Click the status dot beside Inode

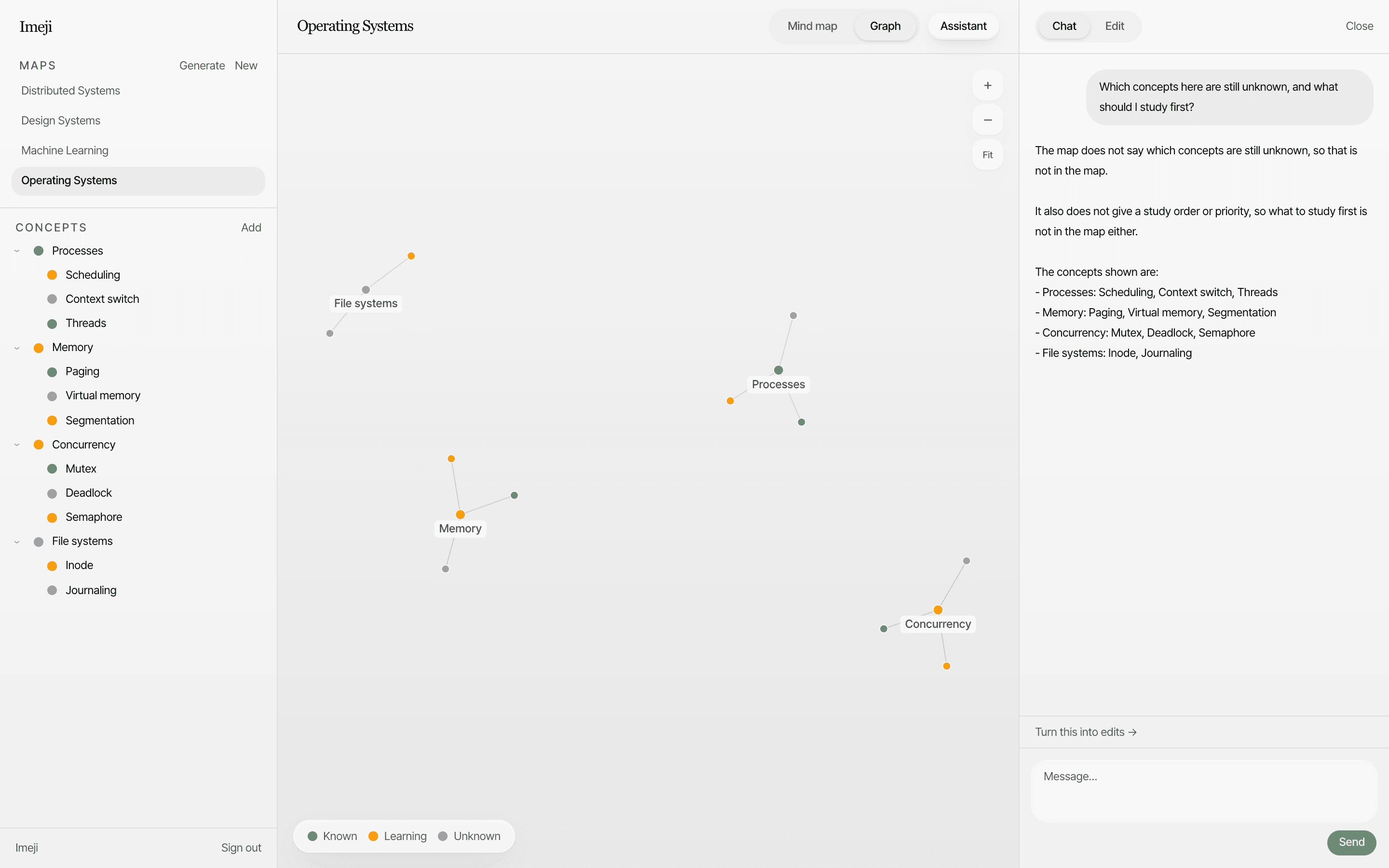pos(52,566)
